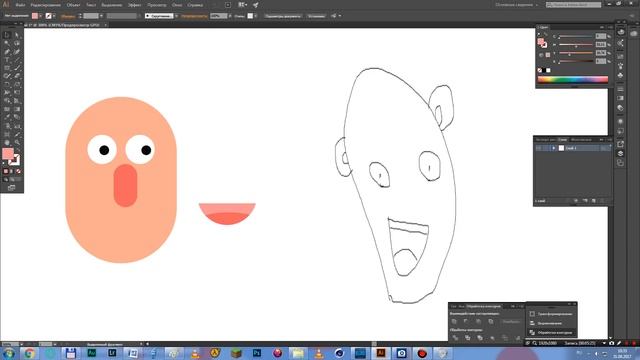Open graphic style dropdown in control bar
This screenshot has width=640, height=360.
tap(255, 16)
